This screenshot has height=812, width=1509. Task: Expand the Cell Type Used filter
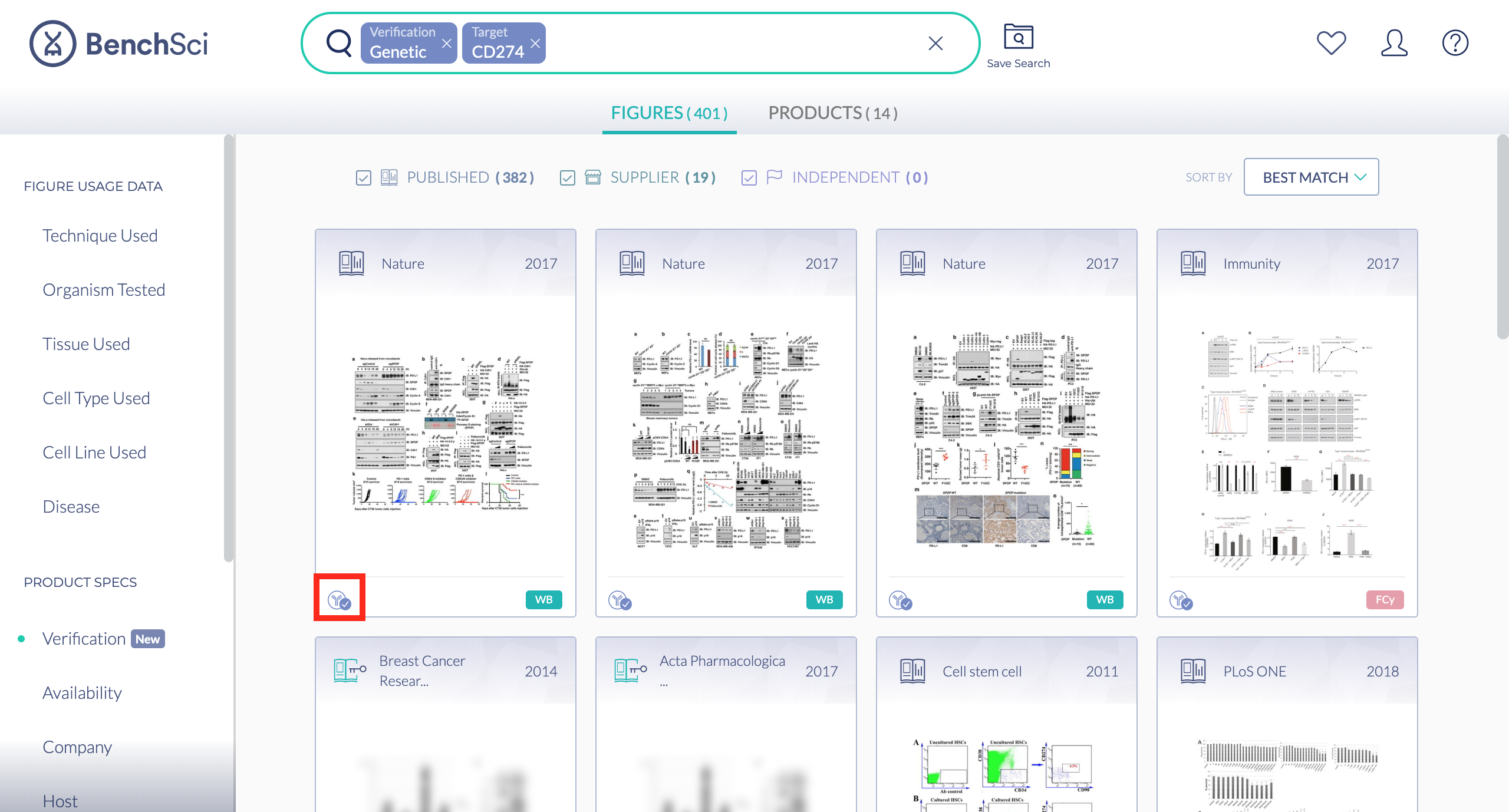[x=96, y=398]
